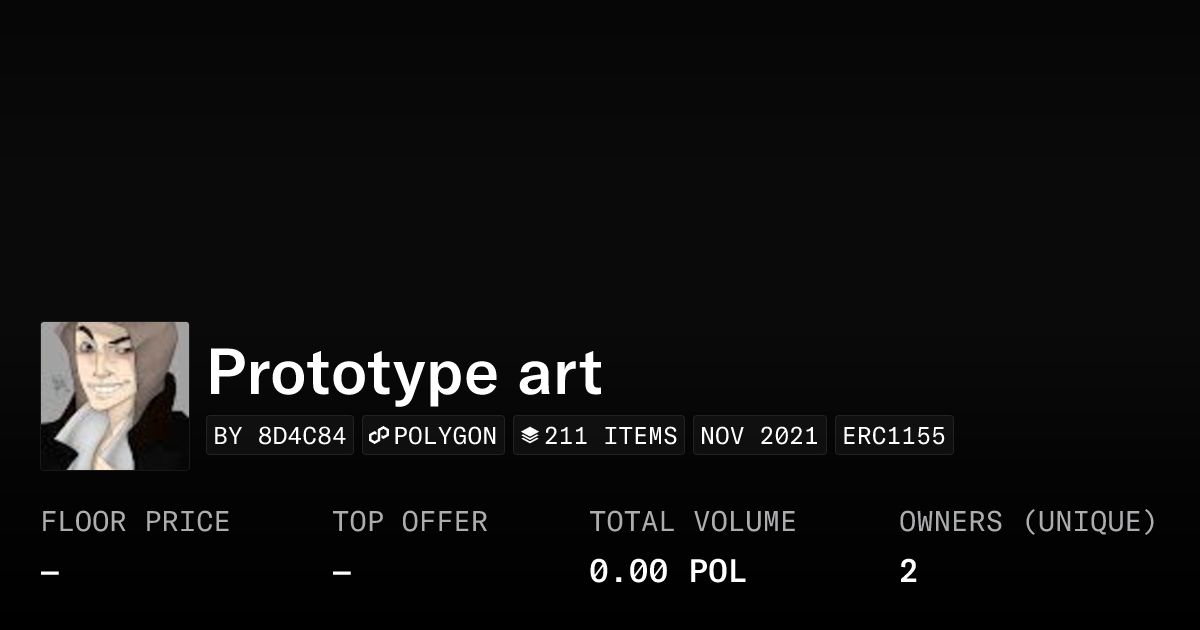Open the Prototype art collection avatar image
Image resolution: width=1200 pixels, height=630 pixels.
tap(114, 396)
